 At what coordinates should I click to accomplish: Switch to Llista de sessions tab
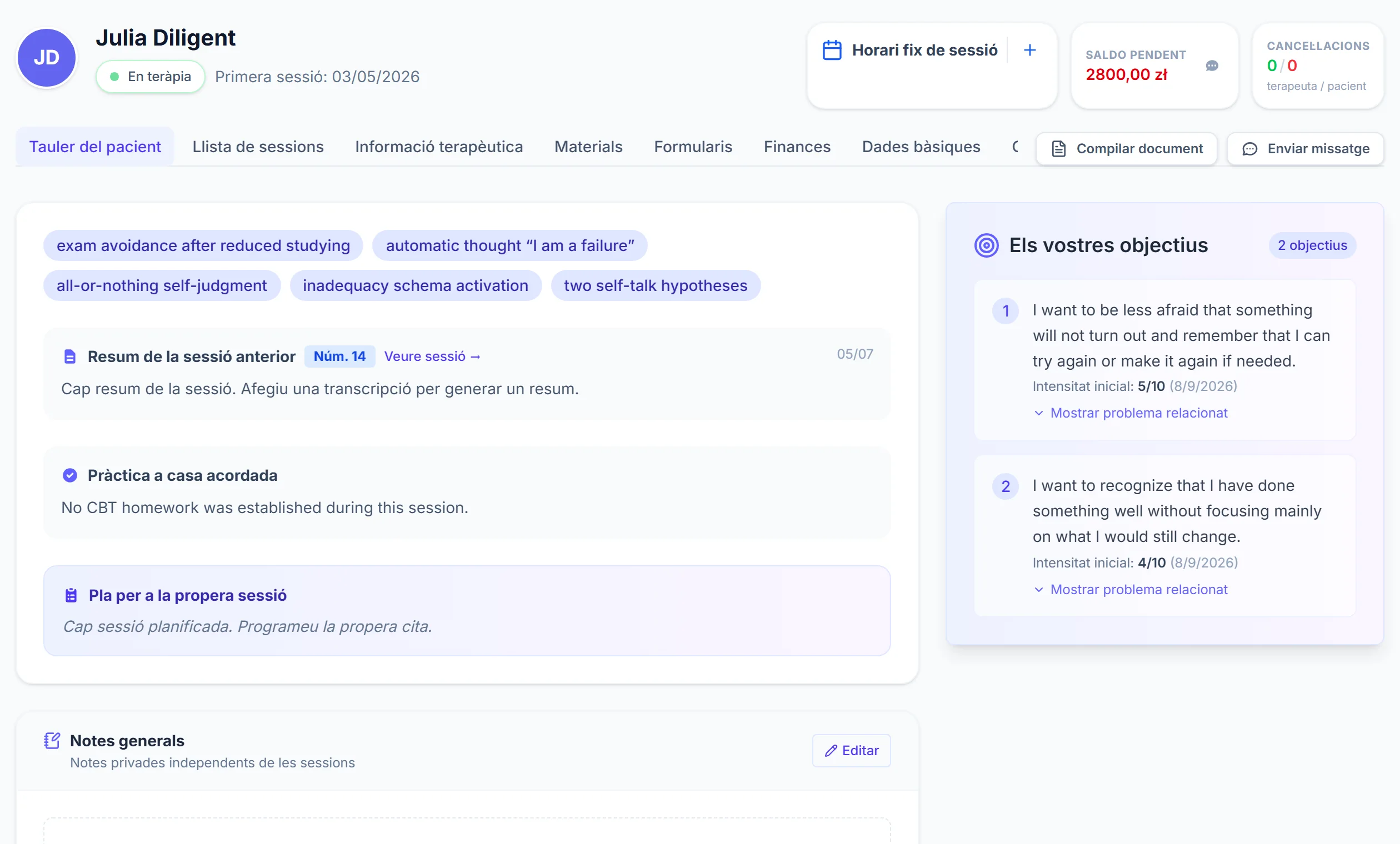tap(258, 147)
